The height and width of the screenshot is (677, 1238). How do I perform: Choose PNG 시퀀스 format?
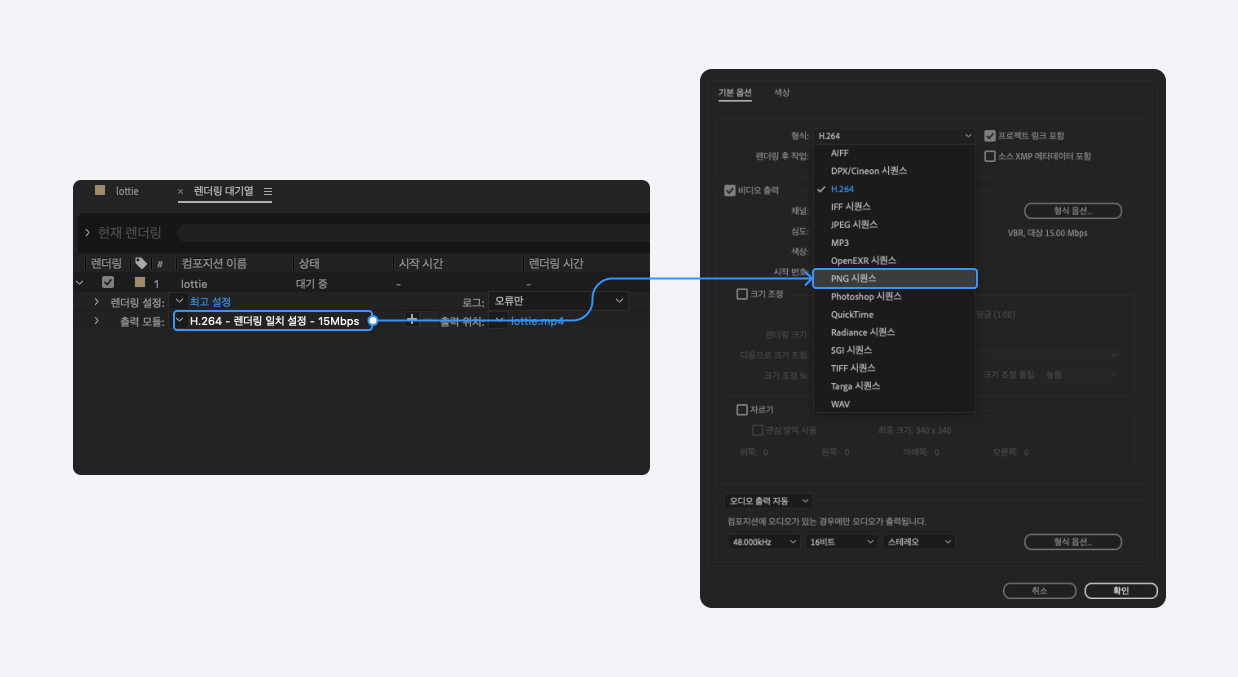tap(894, 279)
